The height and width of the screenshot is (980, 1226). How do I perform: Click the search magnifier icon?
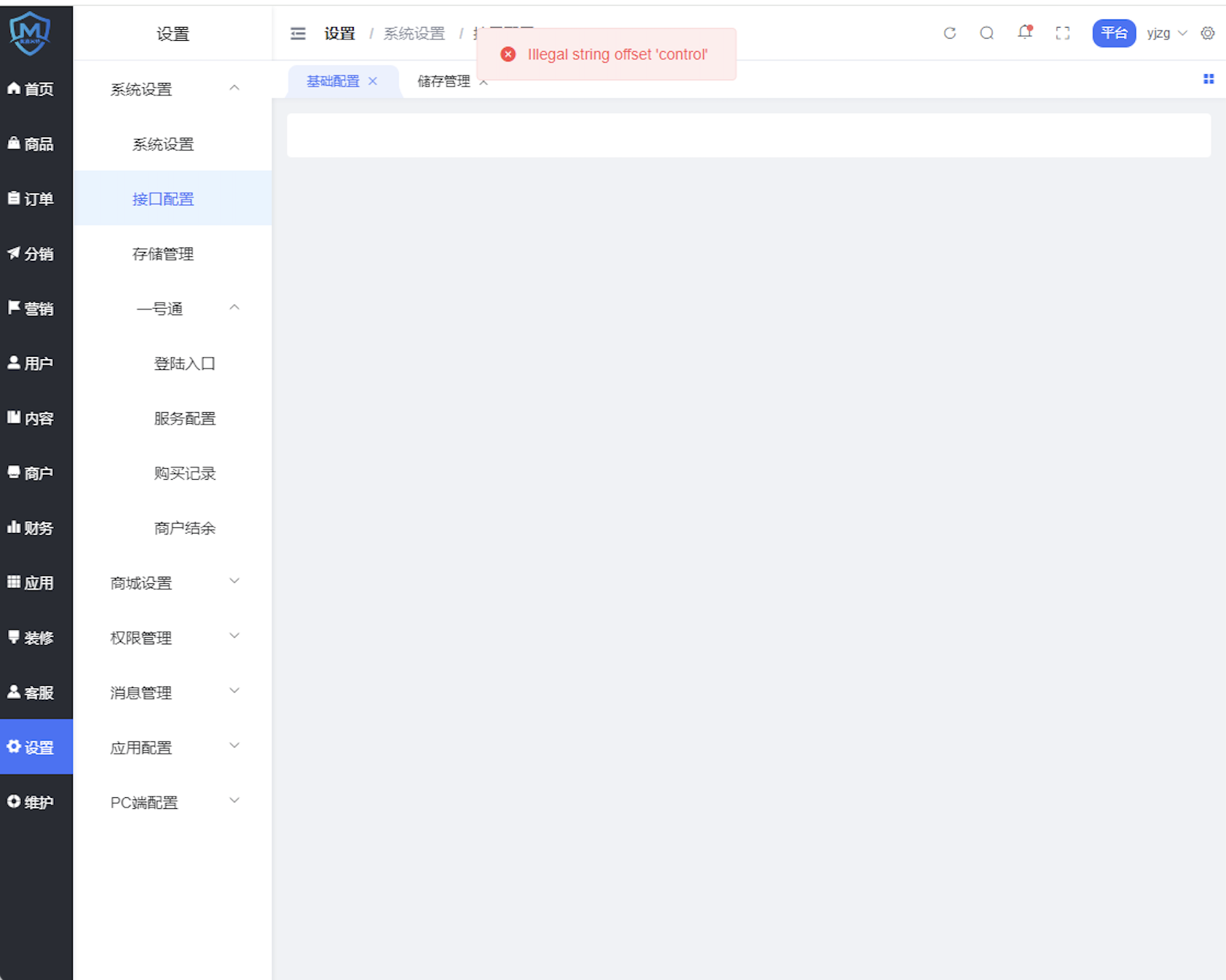pyautogui.click(x=986, y=33)
